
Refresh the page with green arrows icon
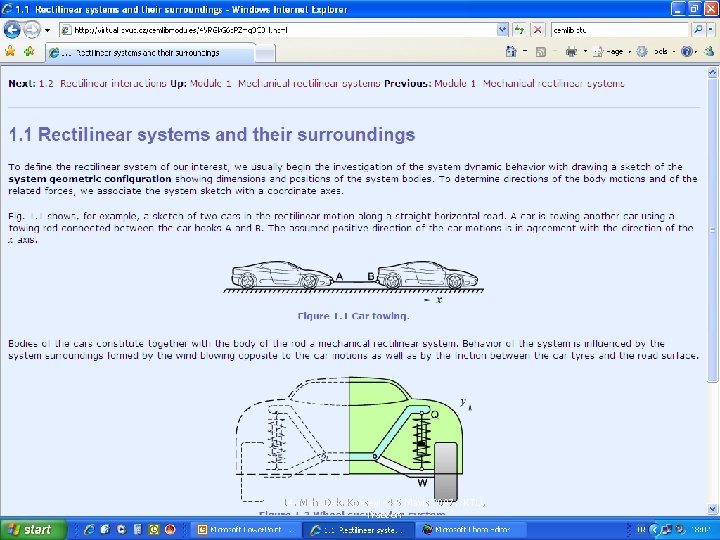pyautogui.click(x=519, y=30)
